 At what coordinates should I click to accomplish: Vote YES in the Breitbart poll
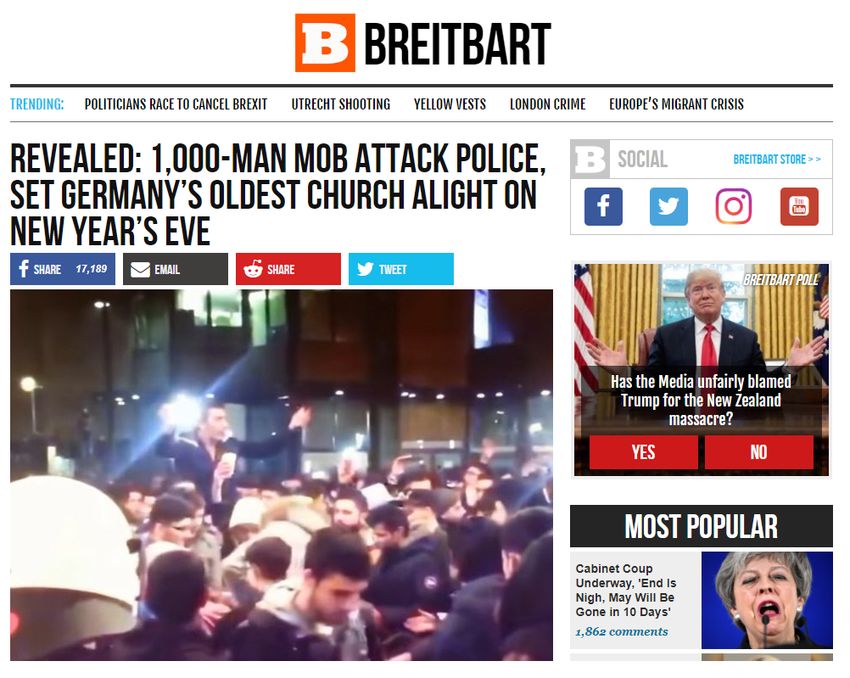click(643, 452)
